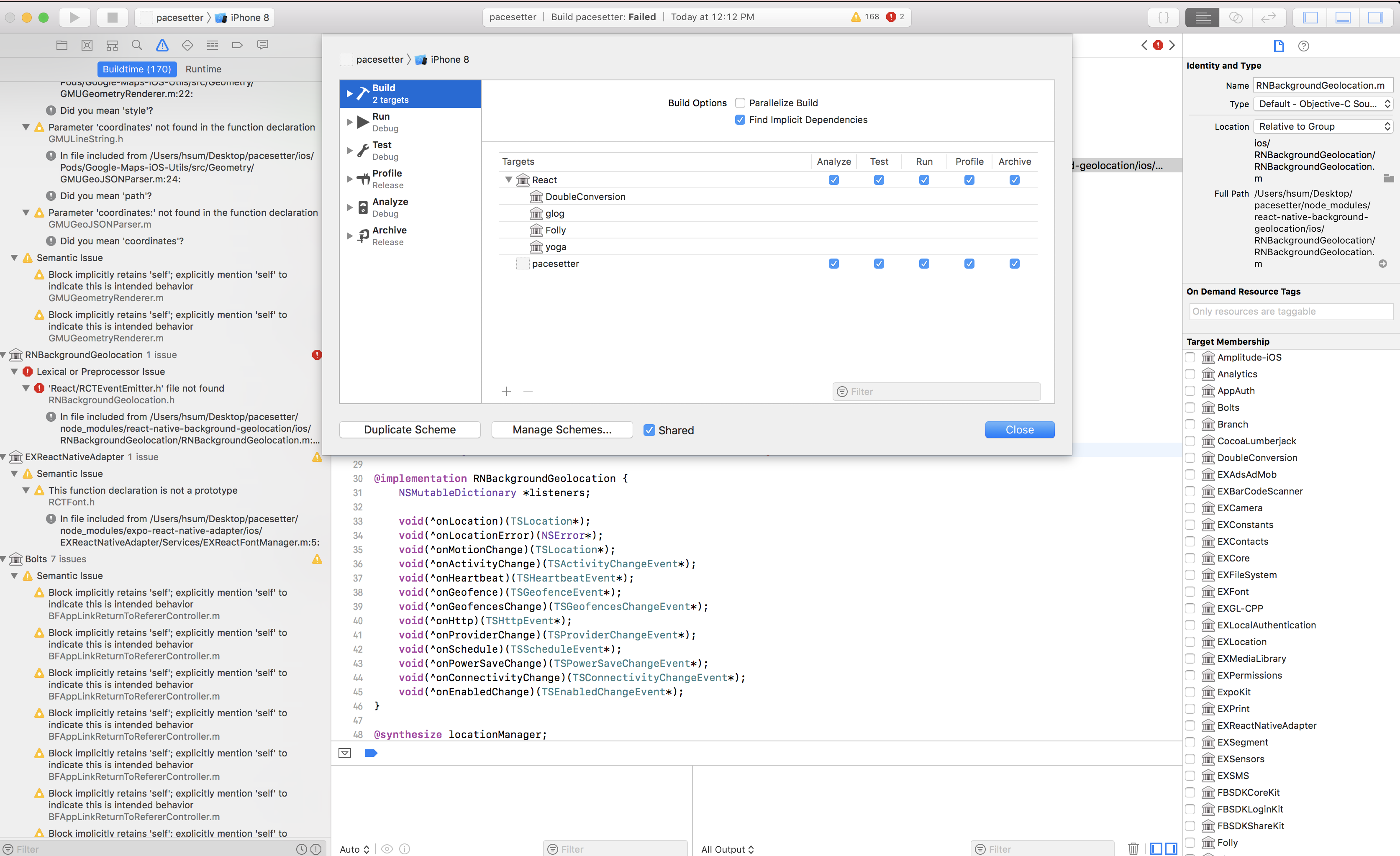Expand the Run Debug scheme action
The width and height of the screenshot is (1400, 856).
click(x=350, y=122)
